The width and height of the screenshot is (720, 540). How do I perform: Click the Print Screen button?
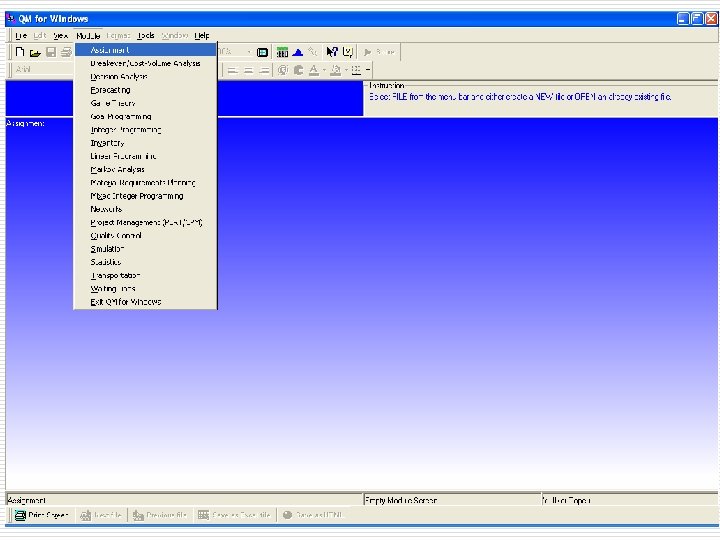(41, 515)
